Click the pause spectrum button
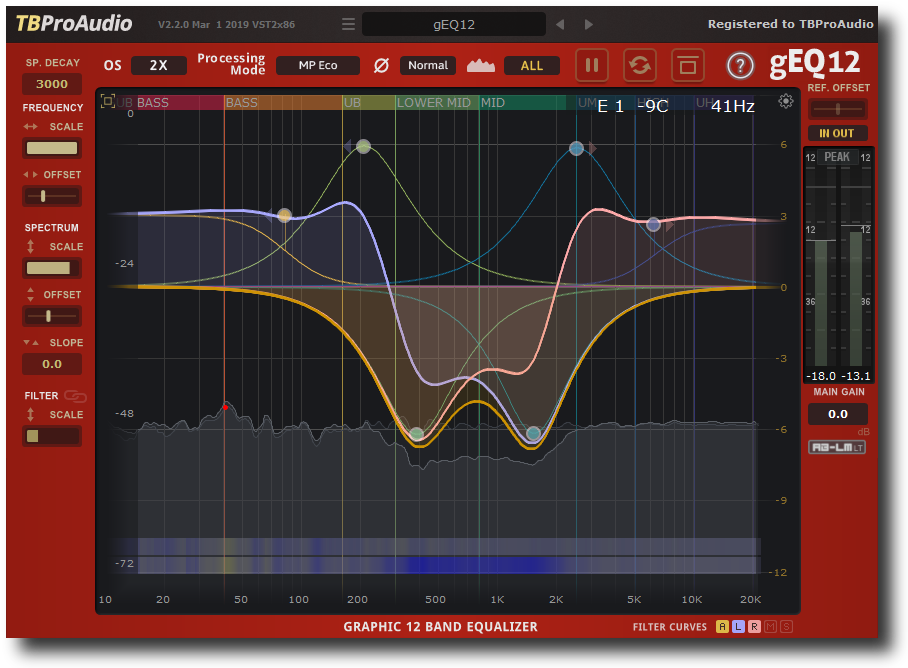 593,65
